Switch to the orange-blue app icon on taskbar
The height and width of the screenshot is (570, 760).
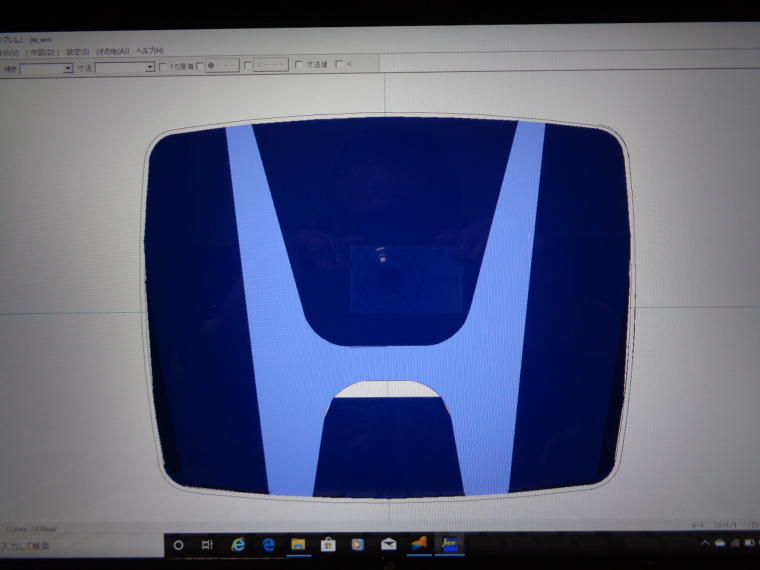click(x=419, y=544)
